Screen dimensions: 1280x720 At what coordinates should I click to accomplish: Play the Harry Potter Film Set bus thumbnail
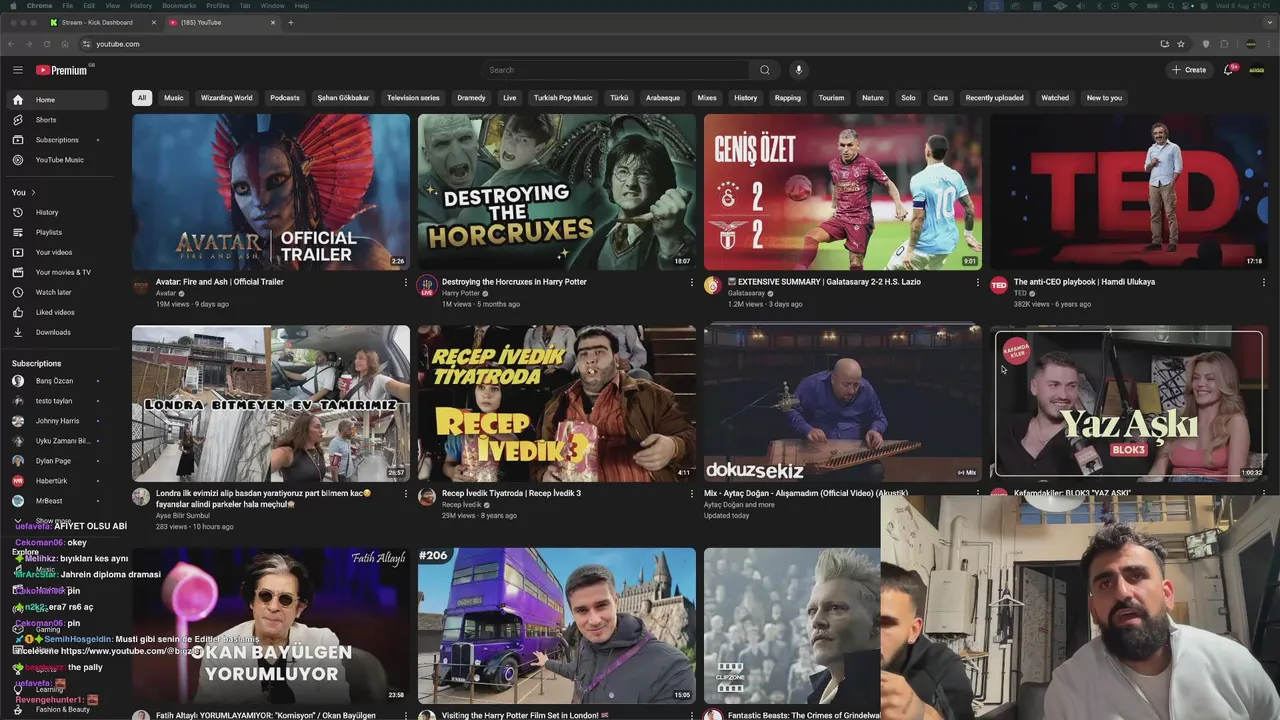(x=557, y=626)
